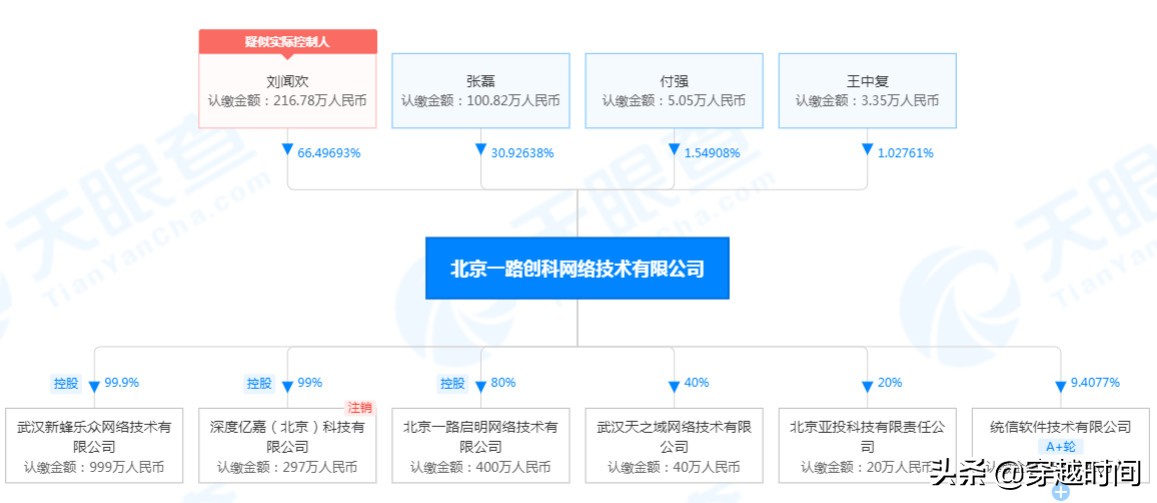This screenshot has height=503, width=1157.
Task: Click the arrow below 张磊 card
Action: click(480, 150)
